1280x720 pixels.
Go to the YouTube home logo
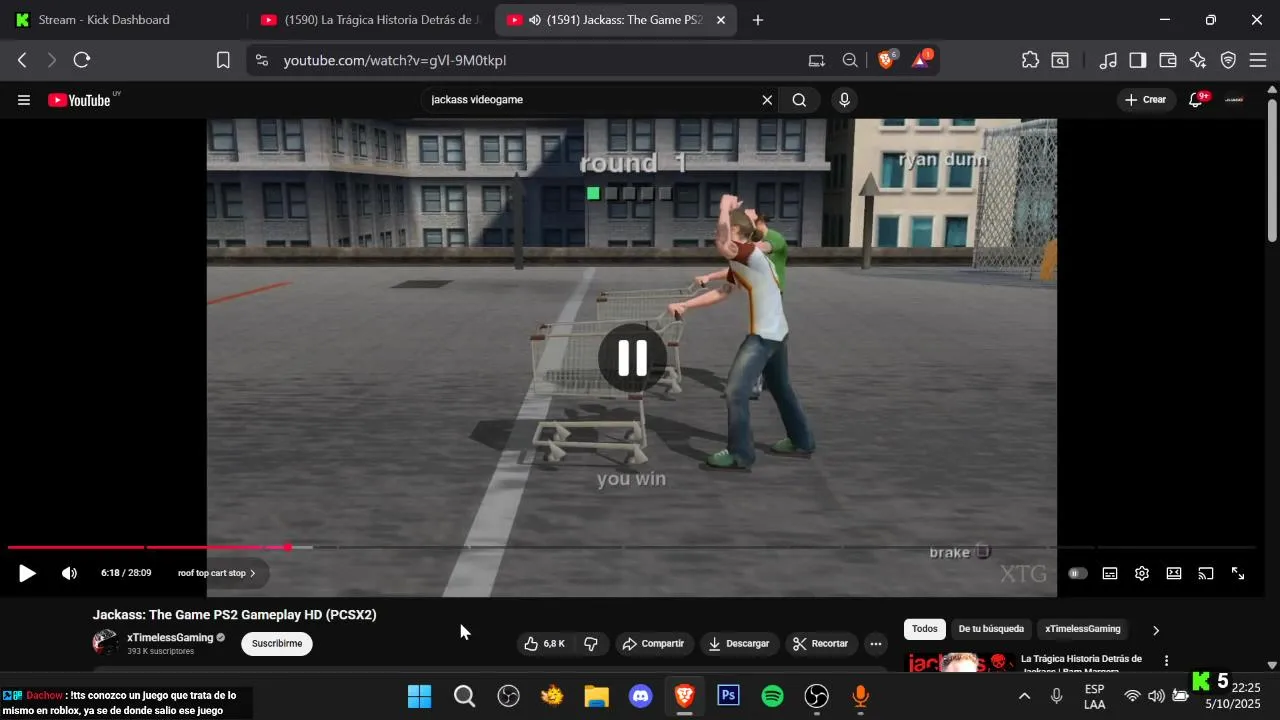pyautogui.click(x=79, y=100)
